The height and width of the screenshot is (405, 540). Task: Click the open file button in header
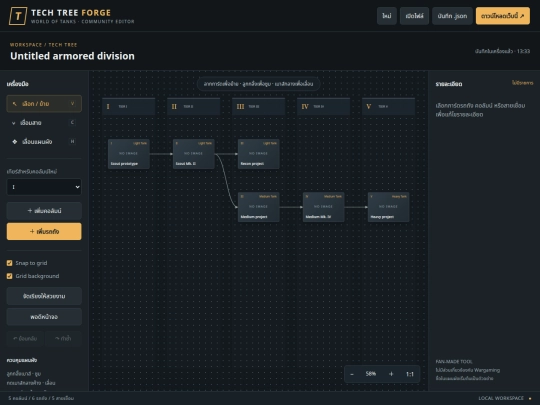click(414, 16)
